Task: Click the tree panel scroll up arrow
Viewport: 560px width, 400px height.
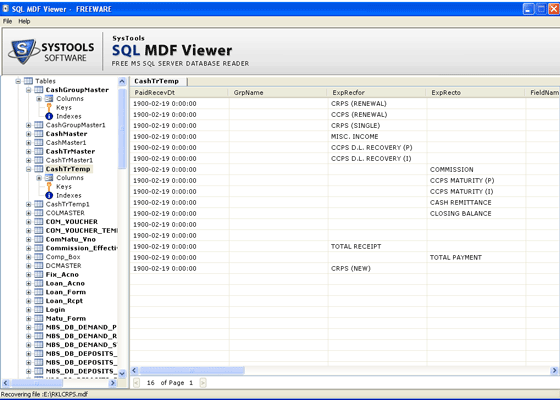Action: (x=122, y=81)
